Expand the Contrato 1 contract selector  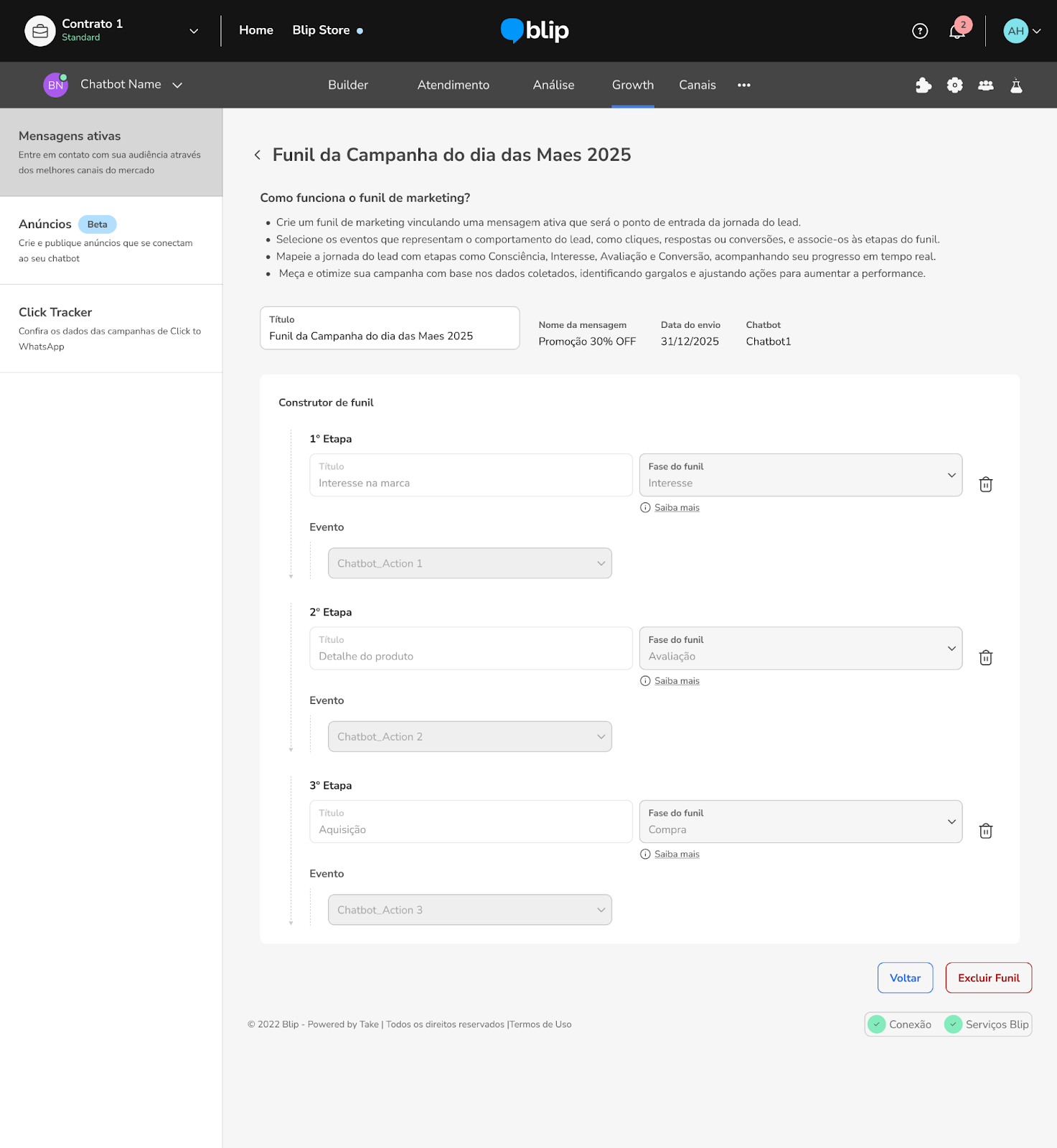193,31
